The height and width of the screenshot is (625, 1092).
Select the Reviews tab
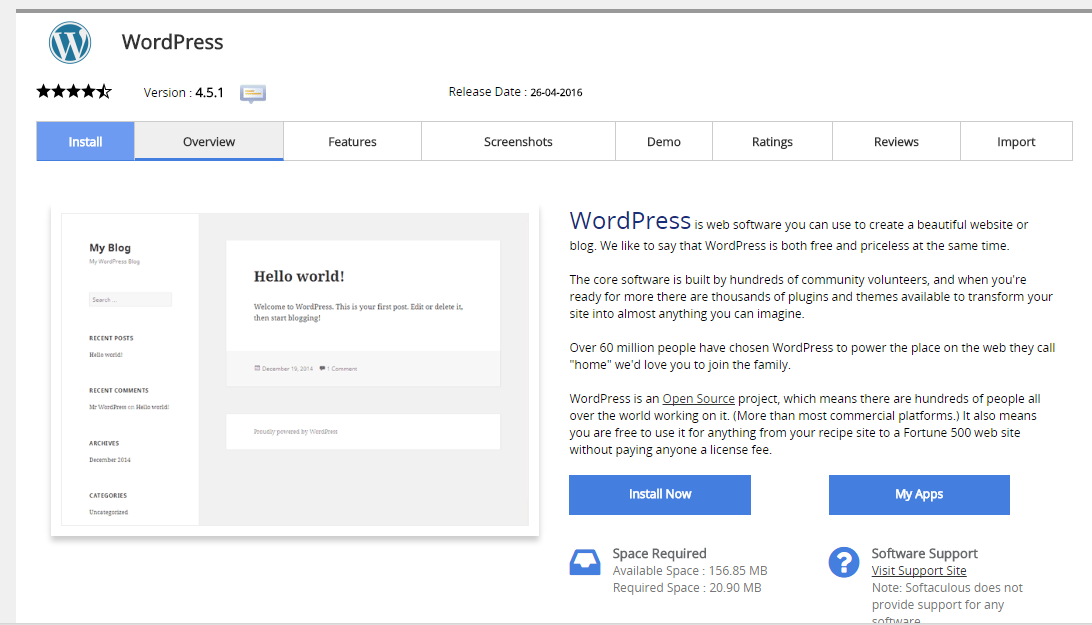tap(896, 141)
